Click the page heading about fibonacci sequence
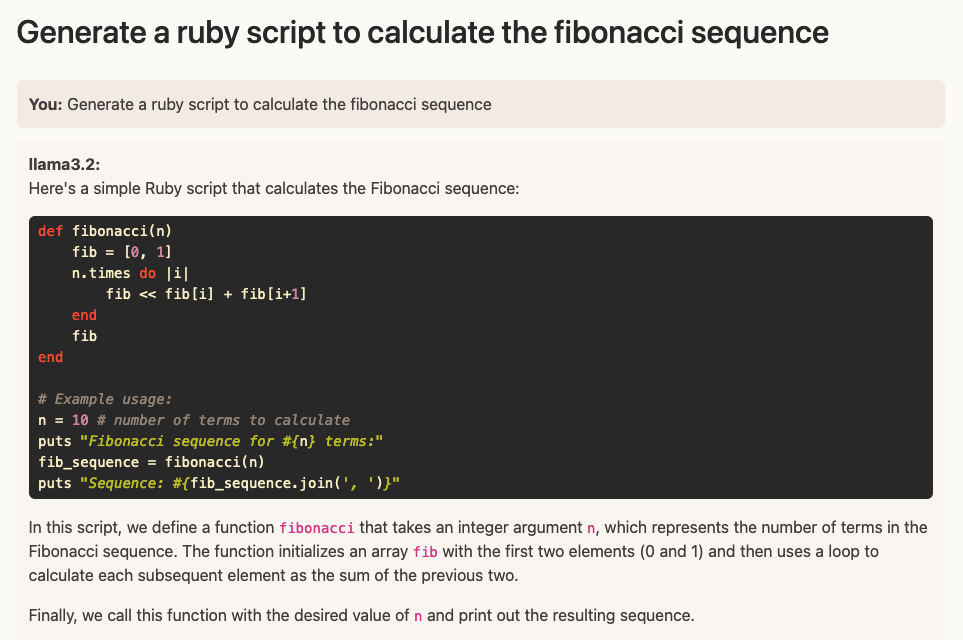 point(422,32)
